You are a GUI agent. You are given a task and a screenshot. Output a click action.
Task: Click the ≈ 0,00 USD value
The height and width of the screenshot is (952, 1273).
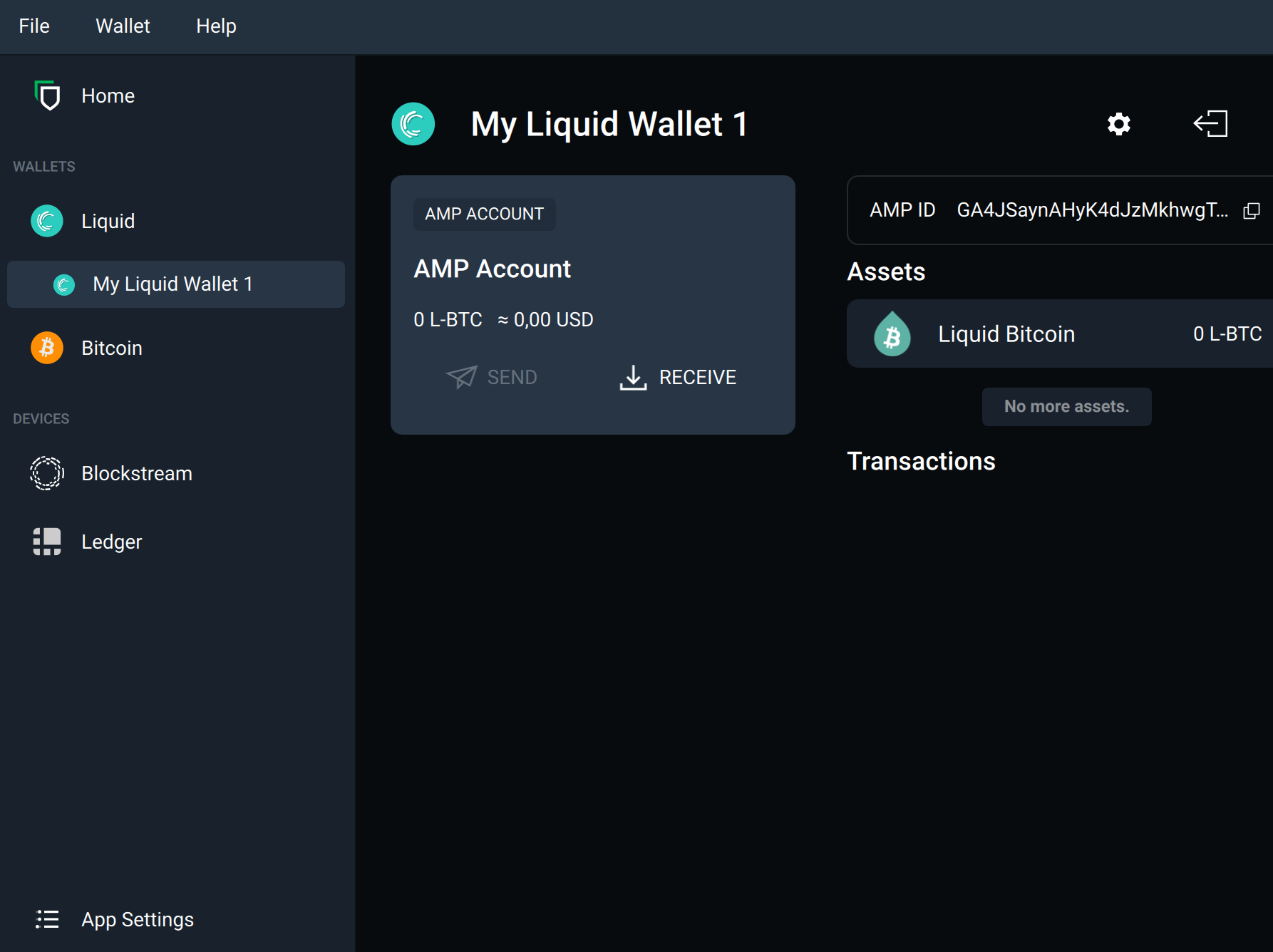click(545, 319)
